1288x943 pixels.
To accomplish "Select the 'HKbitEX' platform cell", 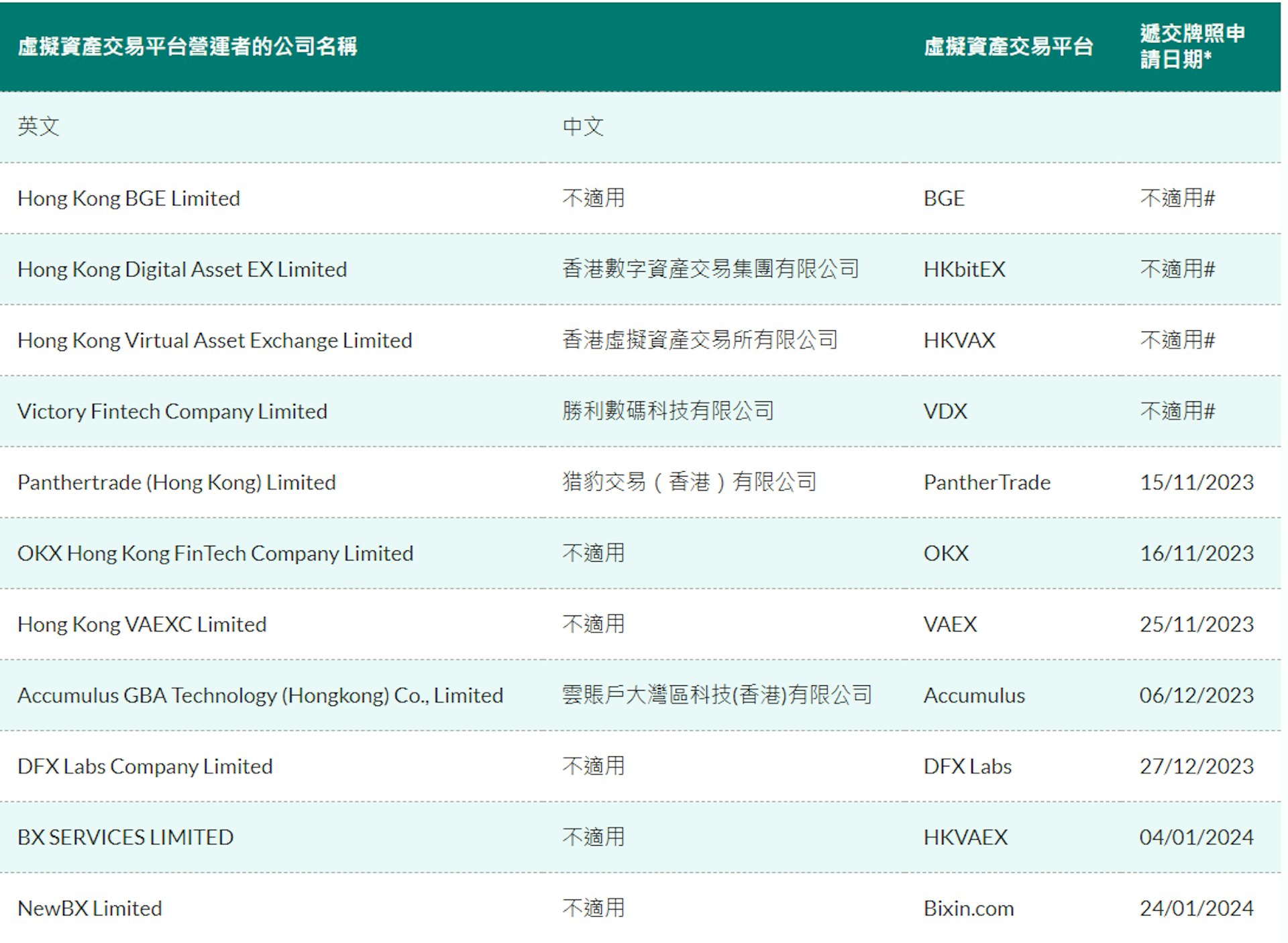I will click(965, 269).
